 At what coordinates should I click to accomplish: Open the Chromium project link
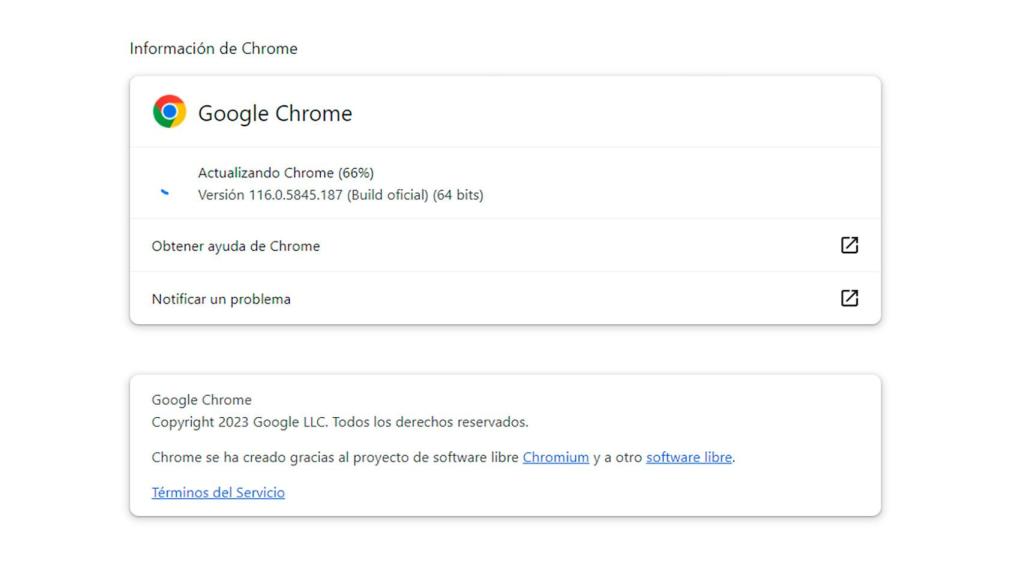point(557,457)
